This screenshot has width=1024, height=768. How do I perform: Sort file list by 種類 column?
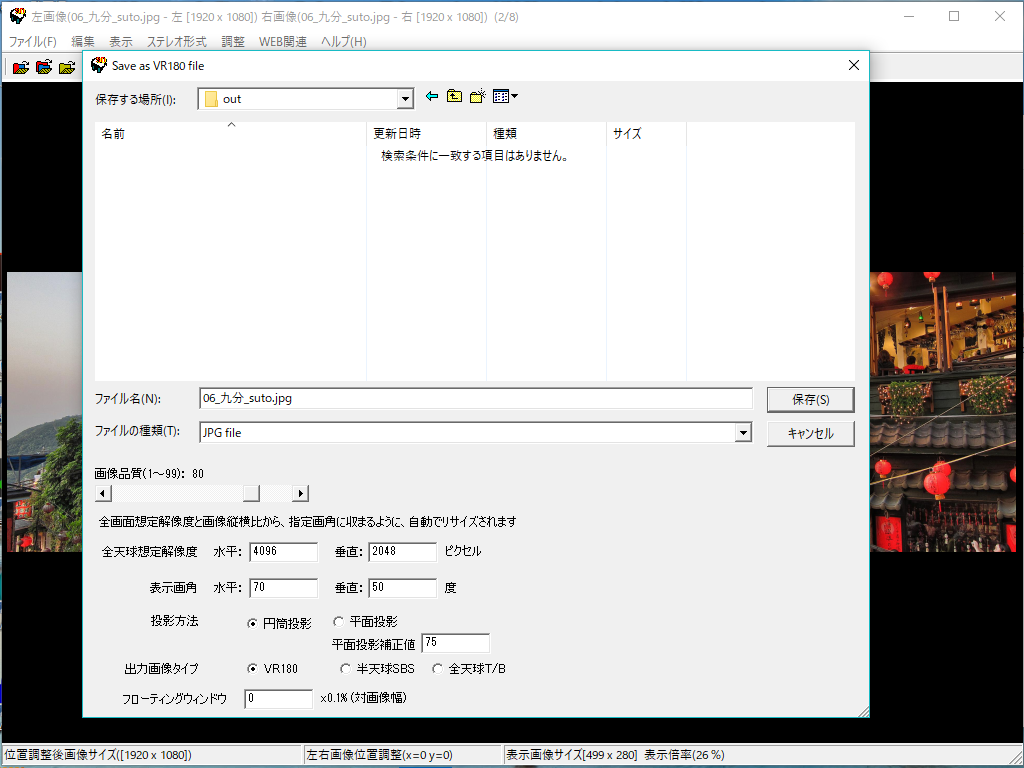(x=547, y=134)
